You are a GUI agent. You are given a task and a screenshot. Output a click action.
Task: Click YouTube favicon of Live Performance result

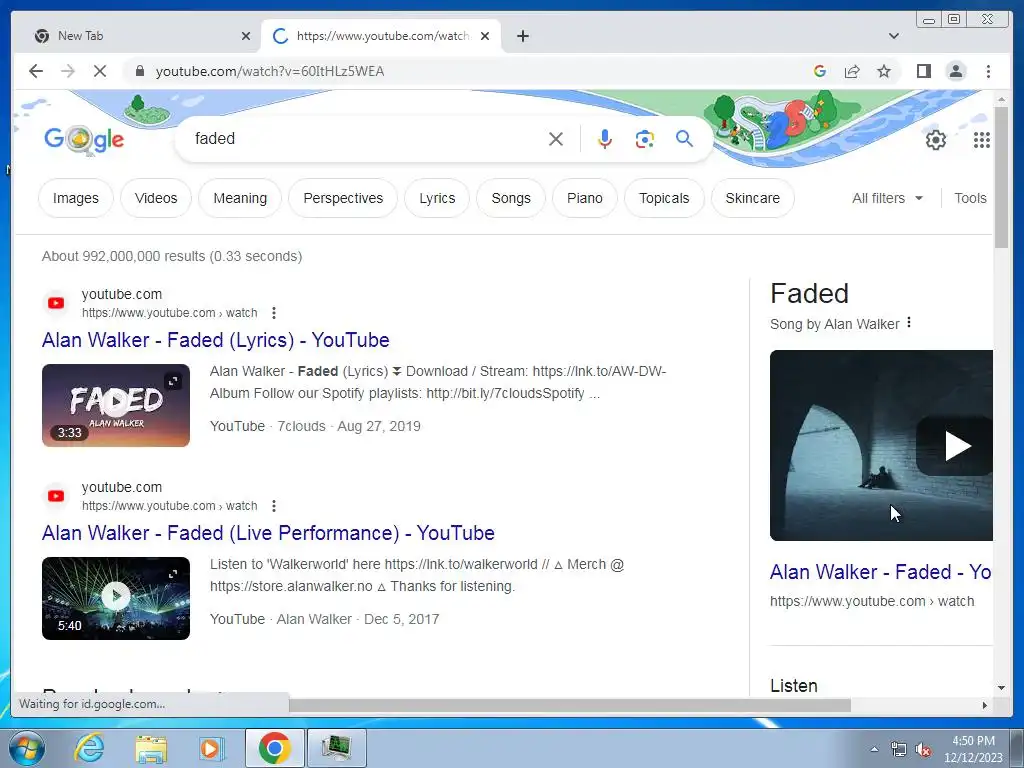pyautogui.click(x=56, y=496)
